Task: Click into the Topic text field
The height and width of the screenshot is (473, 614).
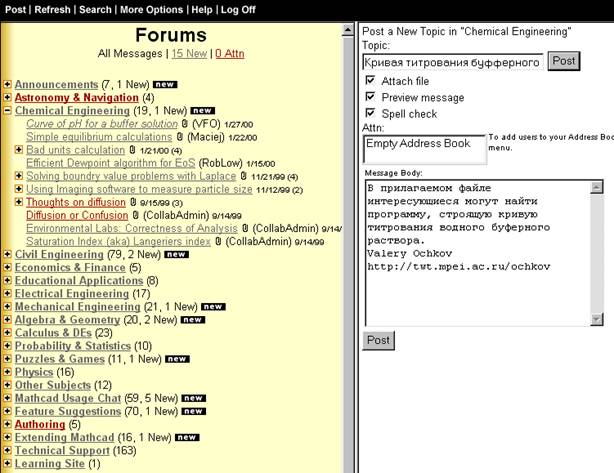Action: [x=453, y=62]
